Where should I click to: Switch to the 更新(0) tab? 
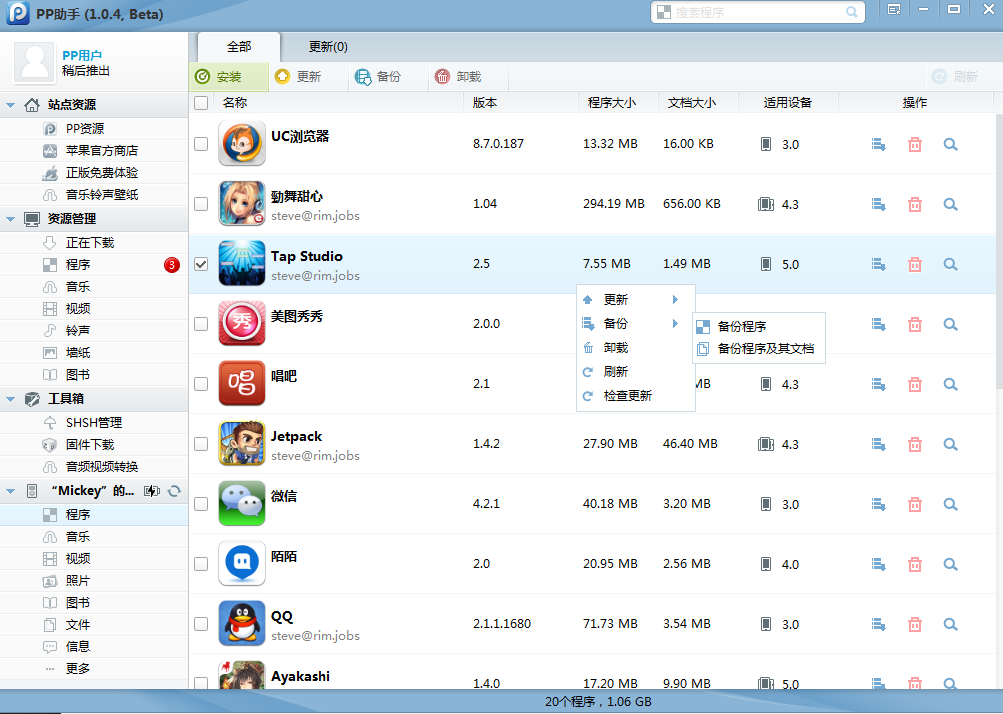tap(328, 47)
